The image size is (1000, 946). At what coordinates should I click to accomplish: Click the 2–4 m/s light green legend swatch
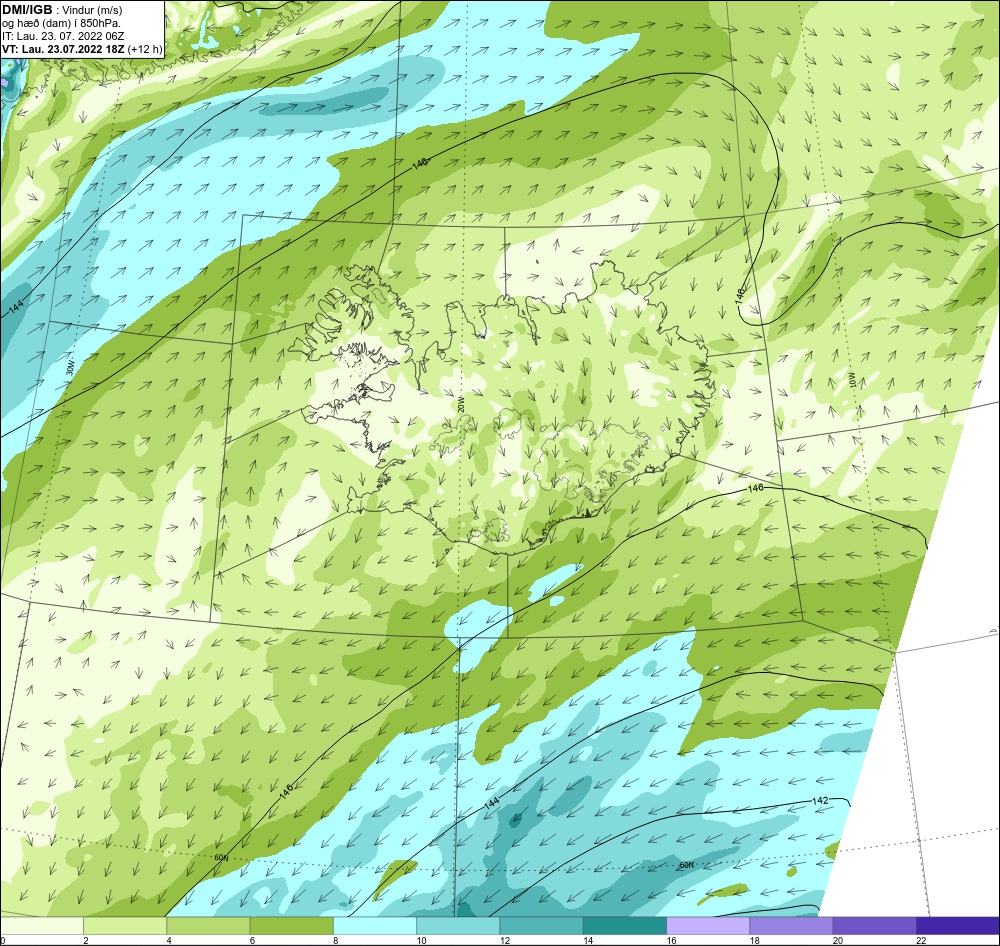coord(125,925)
